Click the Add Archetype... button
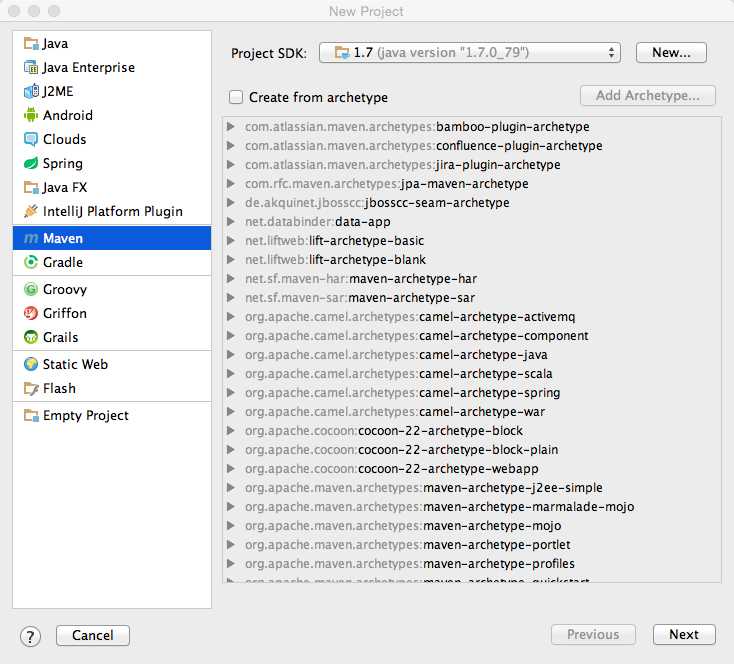The height and width of the screenshot is (664, 734). (648, 96)
